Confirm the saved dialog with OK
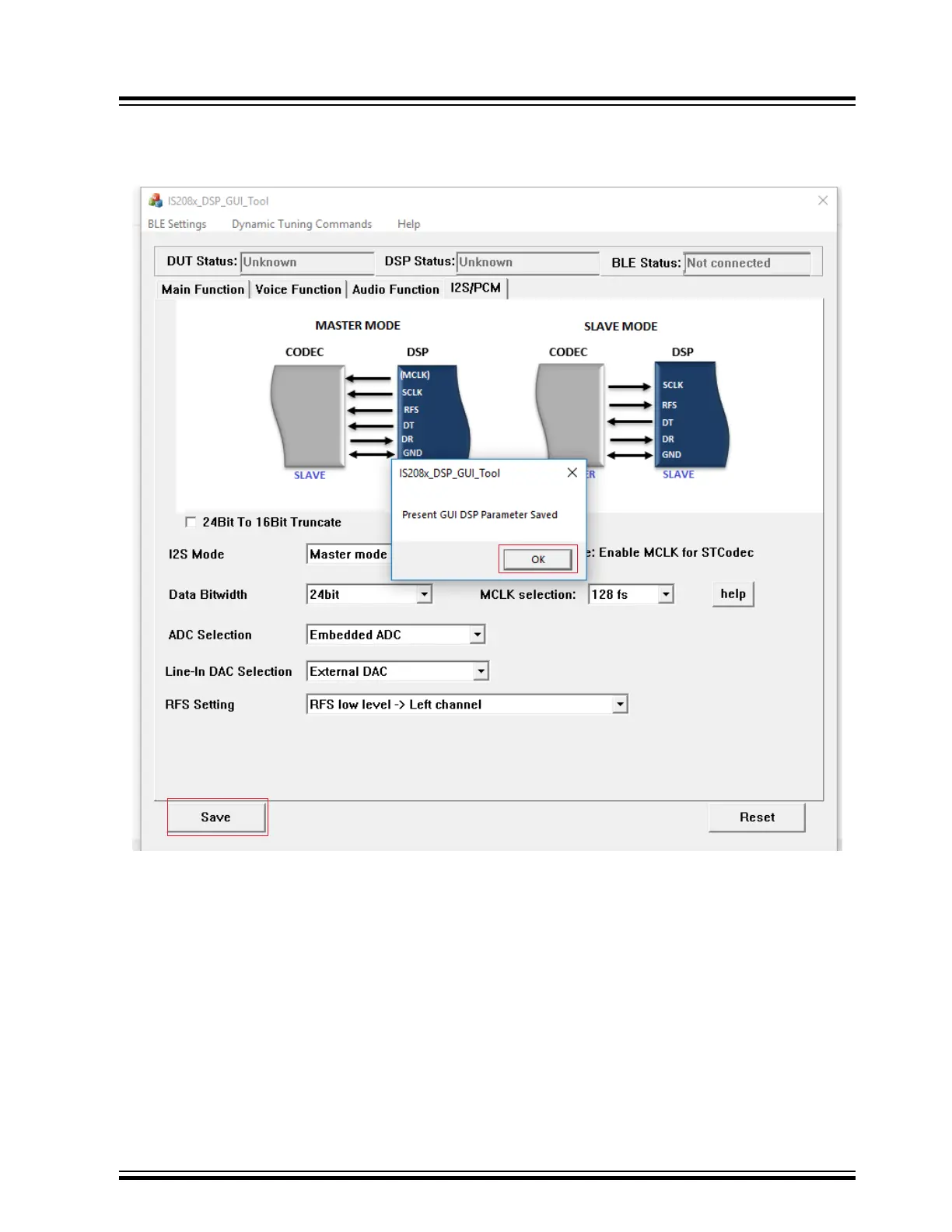This screenshot has width=952, height=1232. 537,559
